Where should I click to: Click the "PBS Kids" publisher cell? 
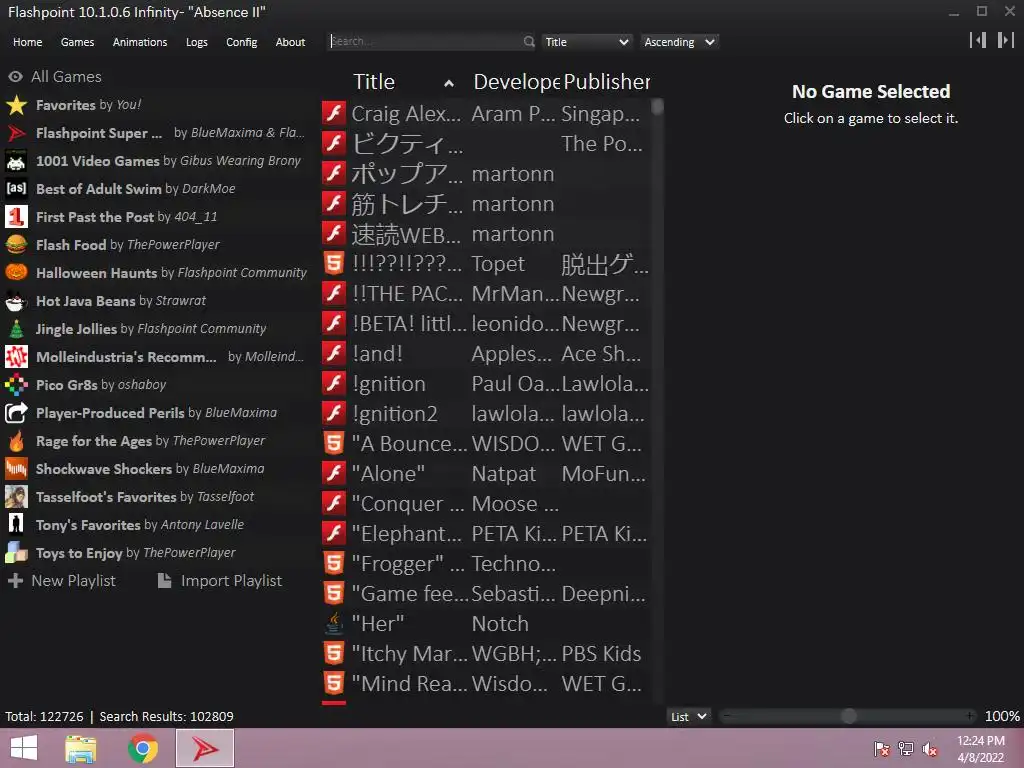[x=601, y=654]
